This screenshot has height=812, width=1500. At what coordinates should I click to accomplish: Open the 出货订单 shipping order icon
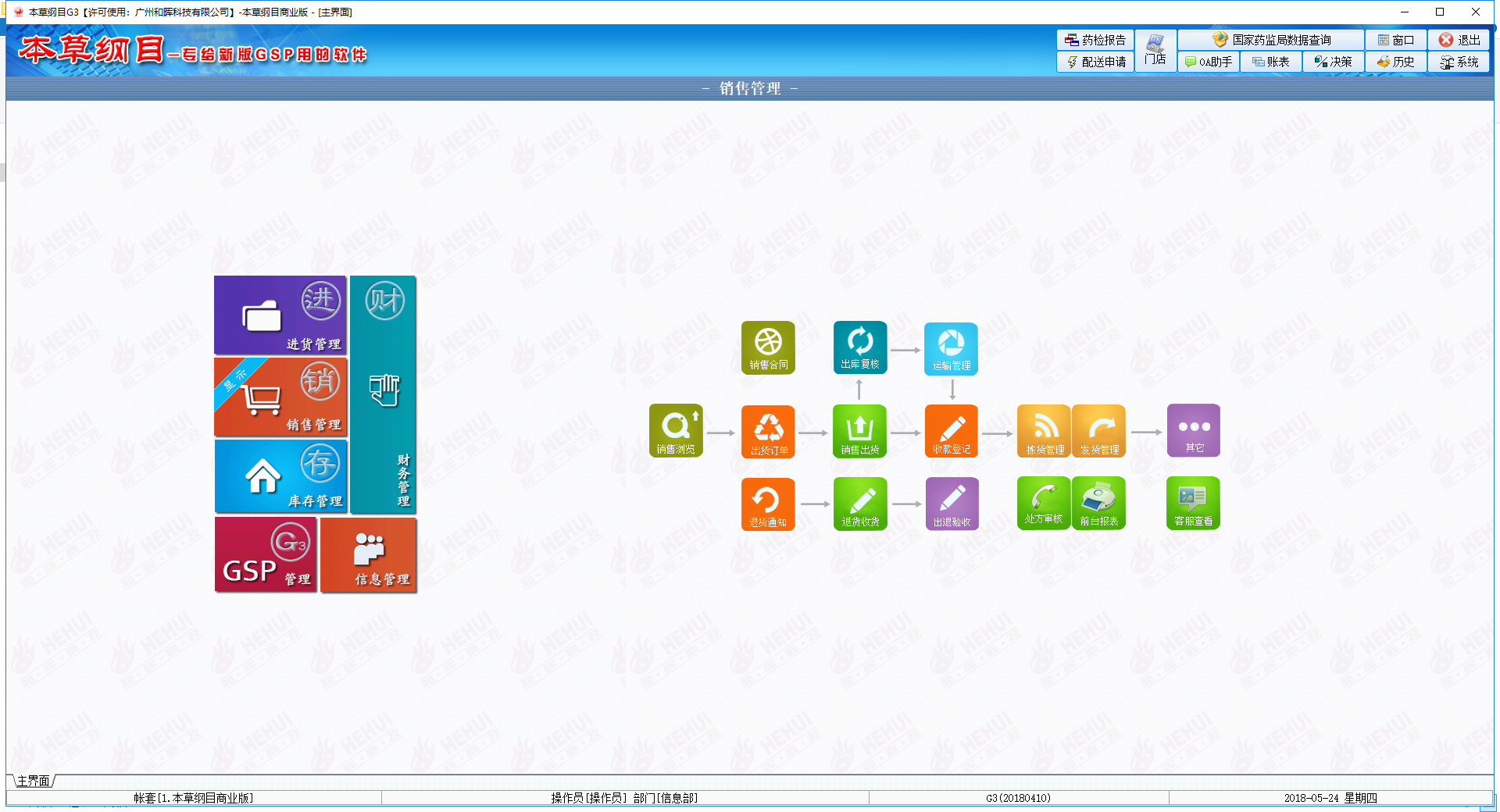pos(768,431)
